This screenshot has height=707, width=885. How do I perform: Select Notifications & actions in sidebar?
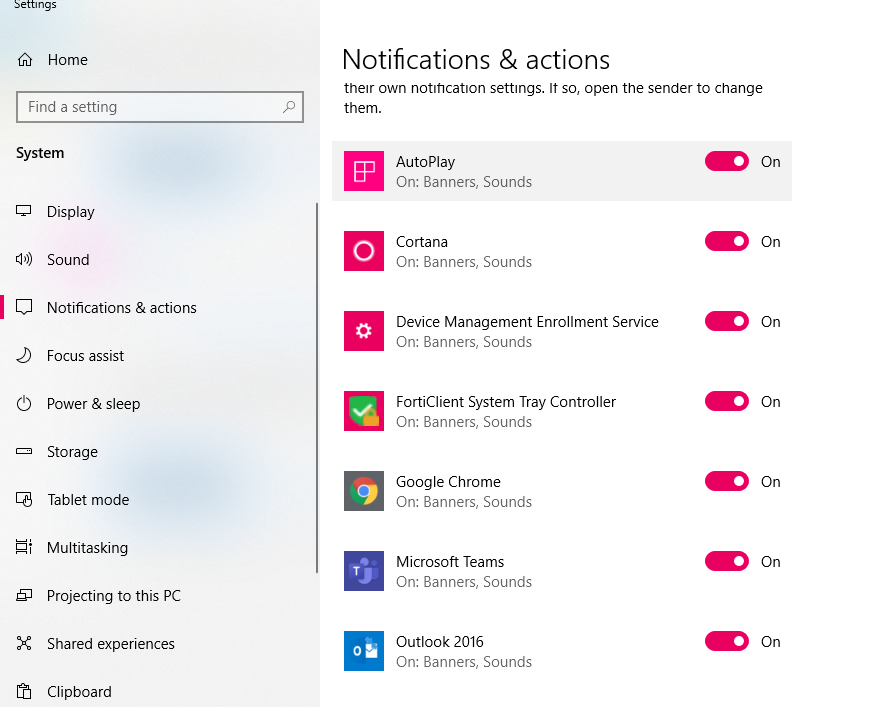pyautogui.click(x=158, y=308)
